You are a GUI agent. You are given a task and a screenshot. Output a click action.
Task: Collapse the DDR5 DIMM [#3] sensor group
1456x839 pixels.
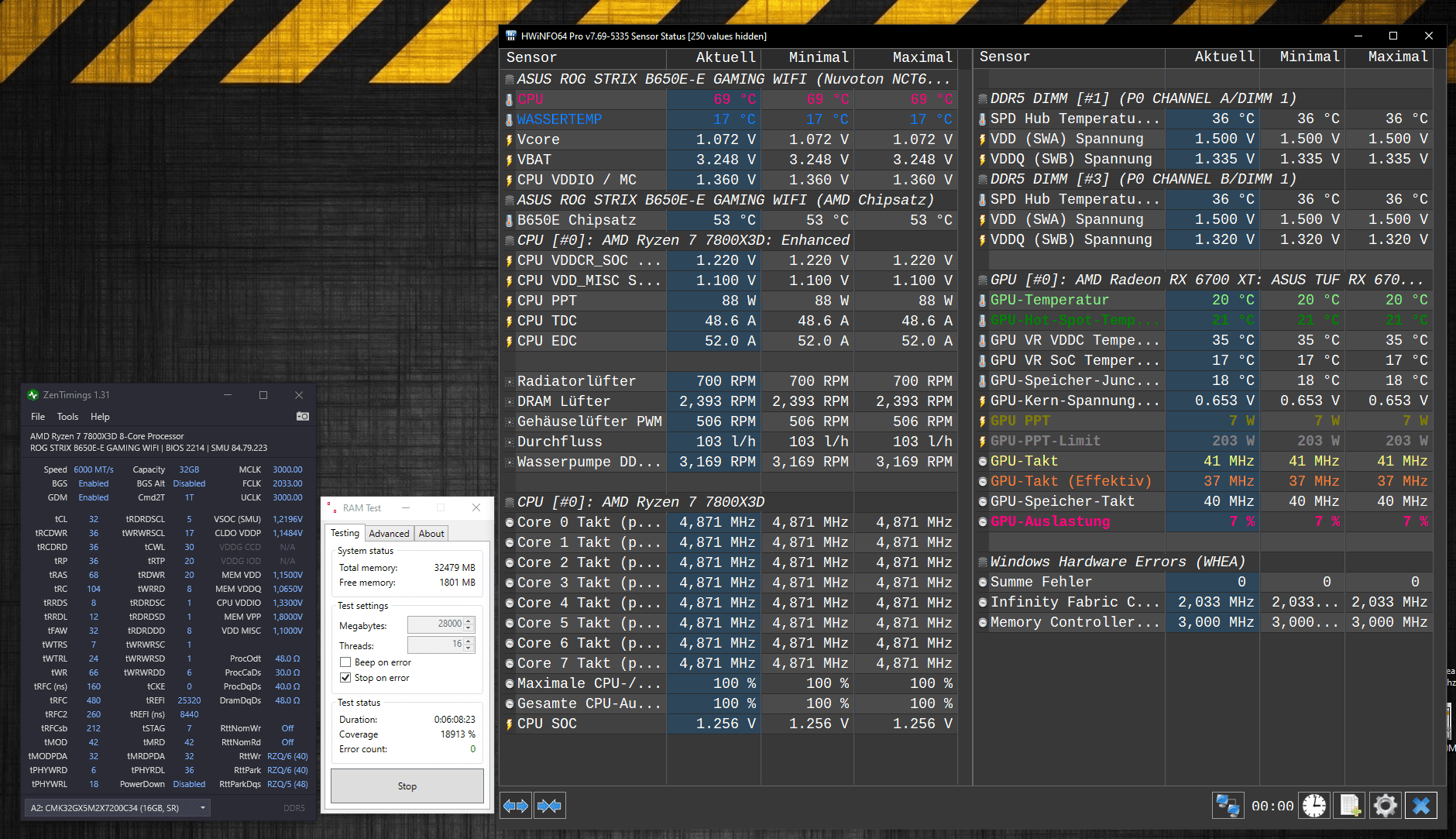point(983,180)
